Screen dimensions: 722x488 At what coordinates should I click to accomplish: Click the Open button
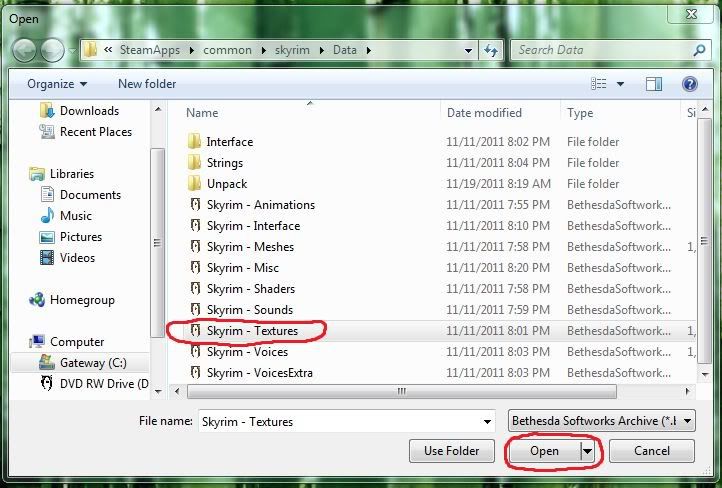tap(544, 451)
